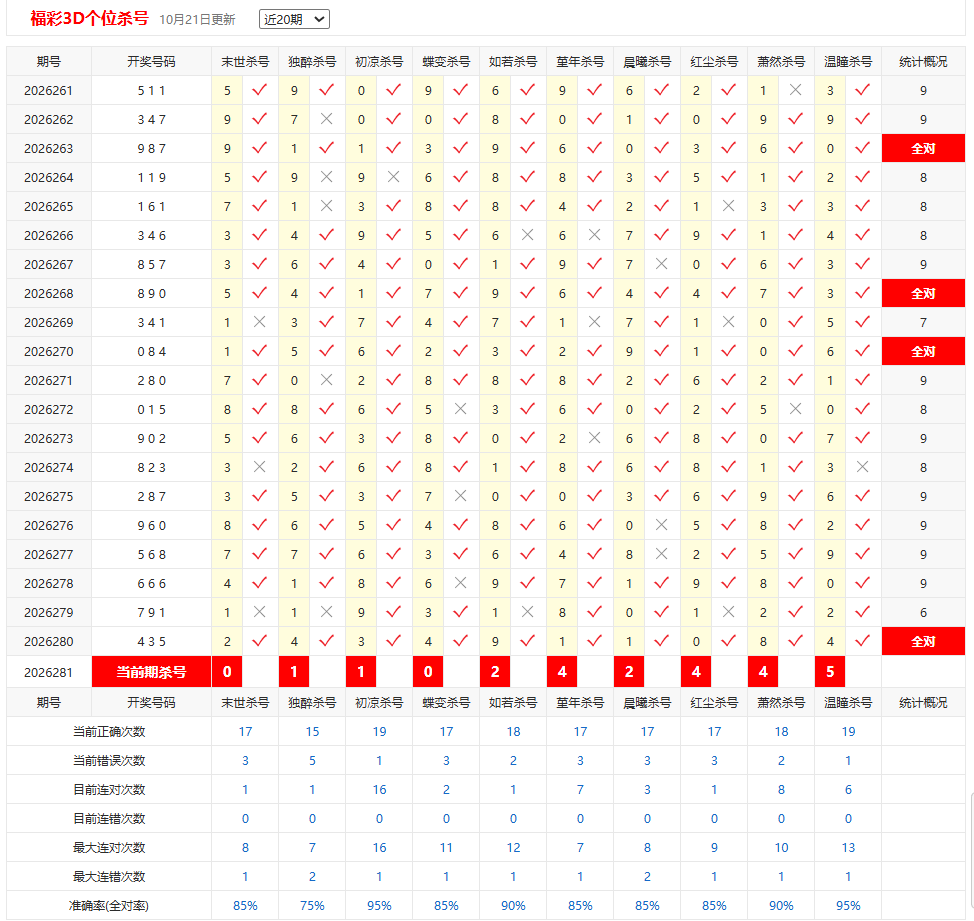Select period number 2026281

click(x=48, y=673)
